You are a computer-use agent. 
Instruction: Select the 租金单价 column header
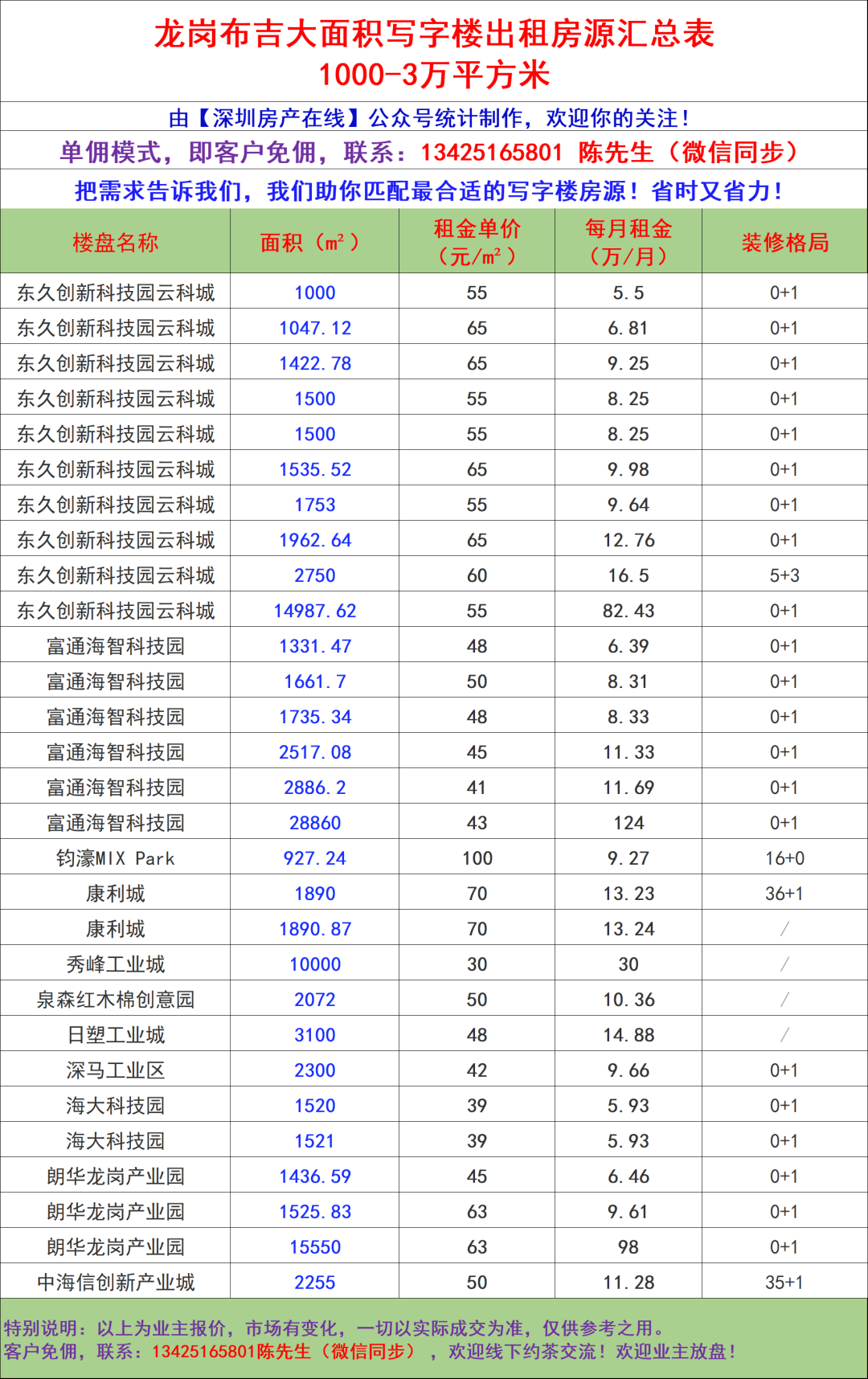coord(477,242)
